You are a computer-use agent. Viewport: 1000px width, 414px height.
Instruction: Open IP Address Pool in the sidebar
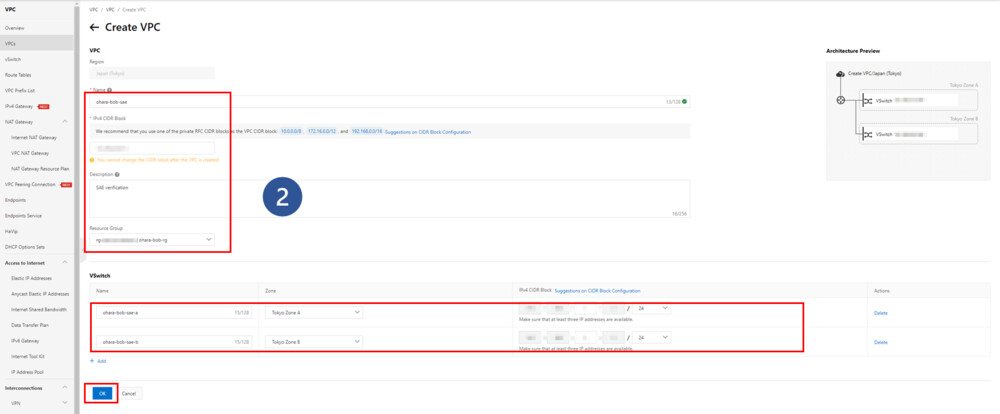point(27,372)
